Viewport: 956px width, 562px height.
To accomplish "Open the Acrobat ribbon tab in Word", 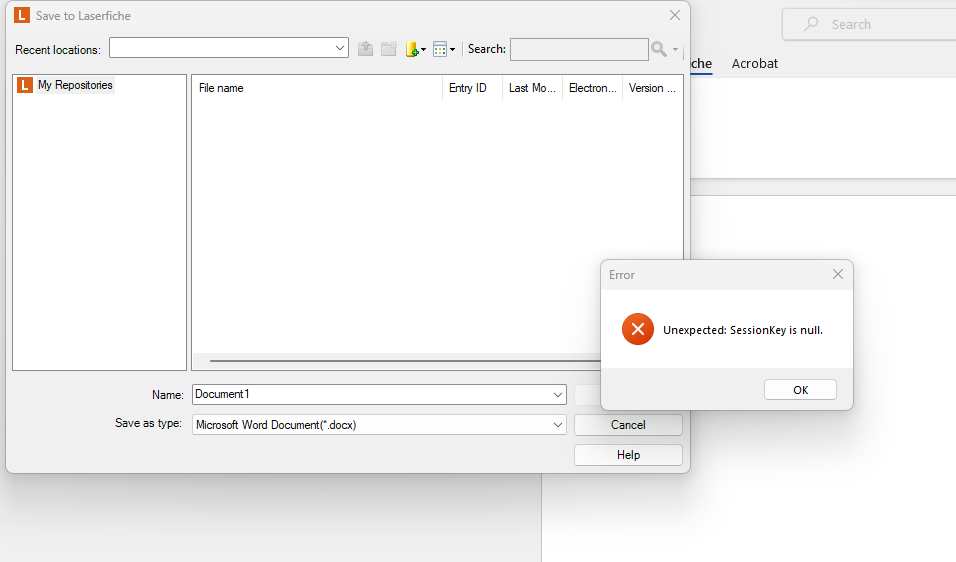I will pyautogui.click(x=754, y=63).
